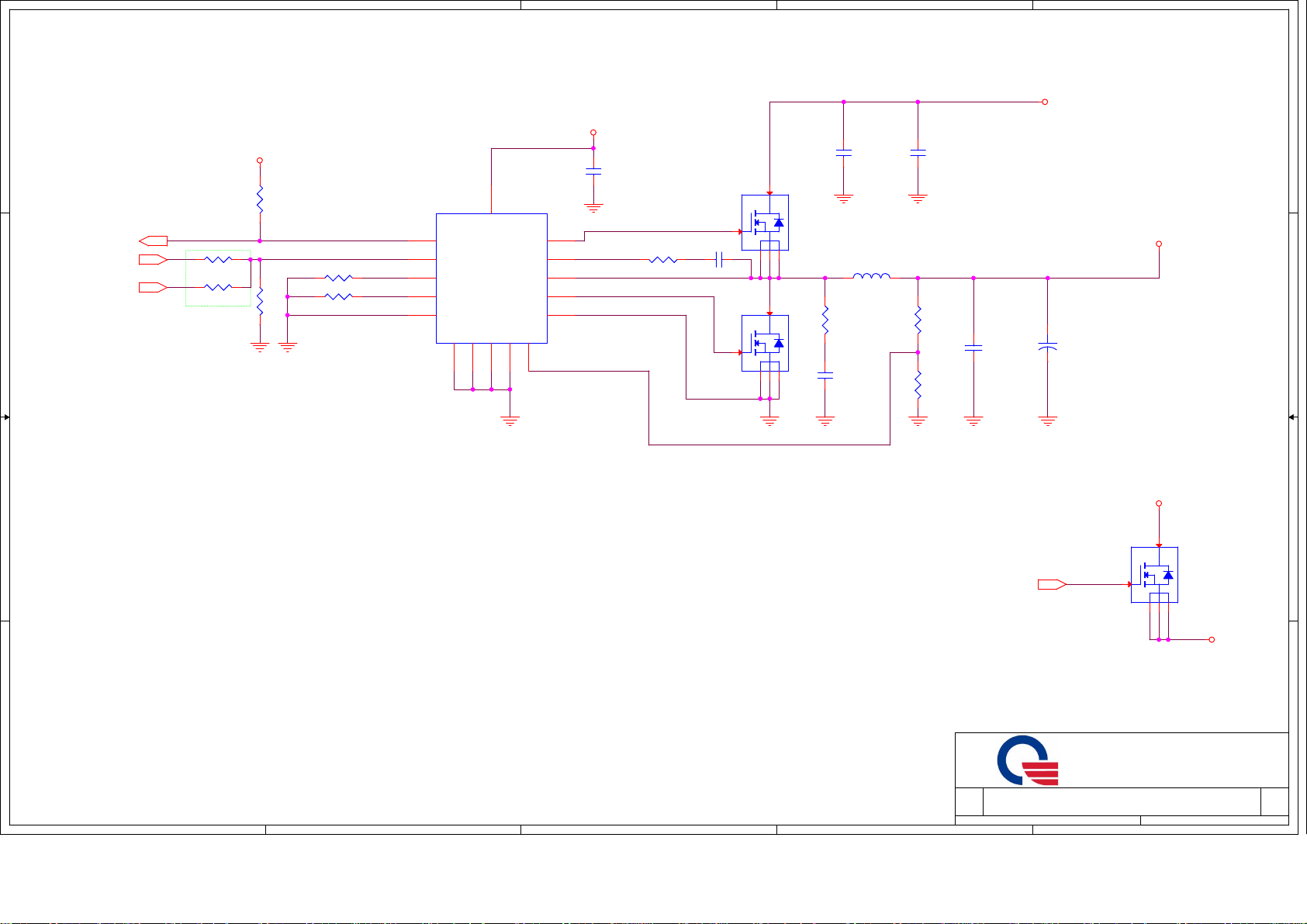Select the lower horizontal resistor left of the IC

(339, 296)
